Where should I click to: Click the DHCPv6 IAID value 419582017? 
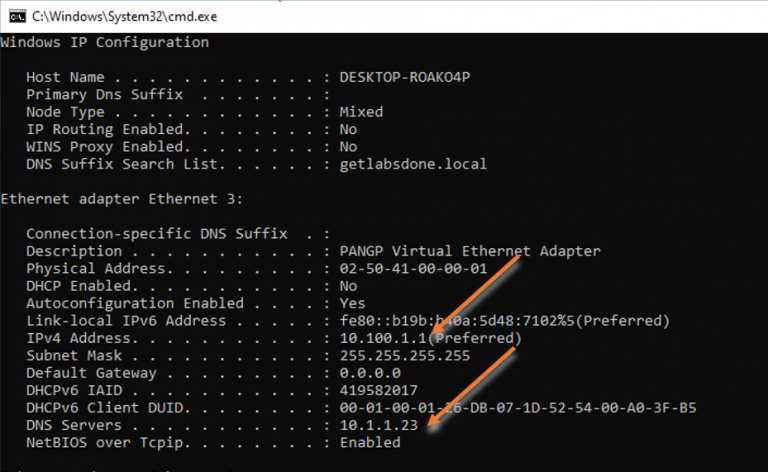tap(379, 390)
